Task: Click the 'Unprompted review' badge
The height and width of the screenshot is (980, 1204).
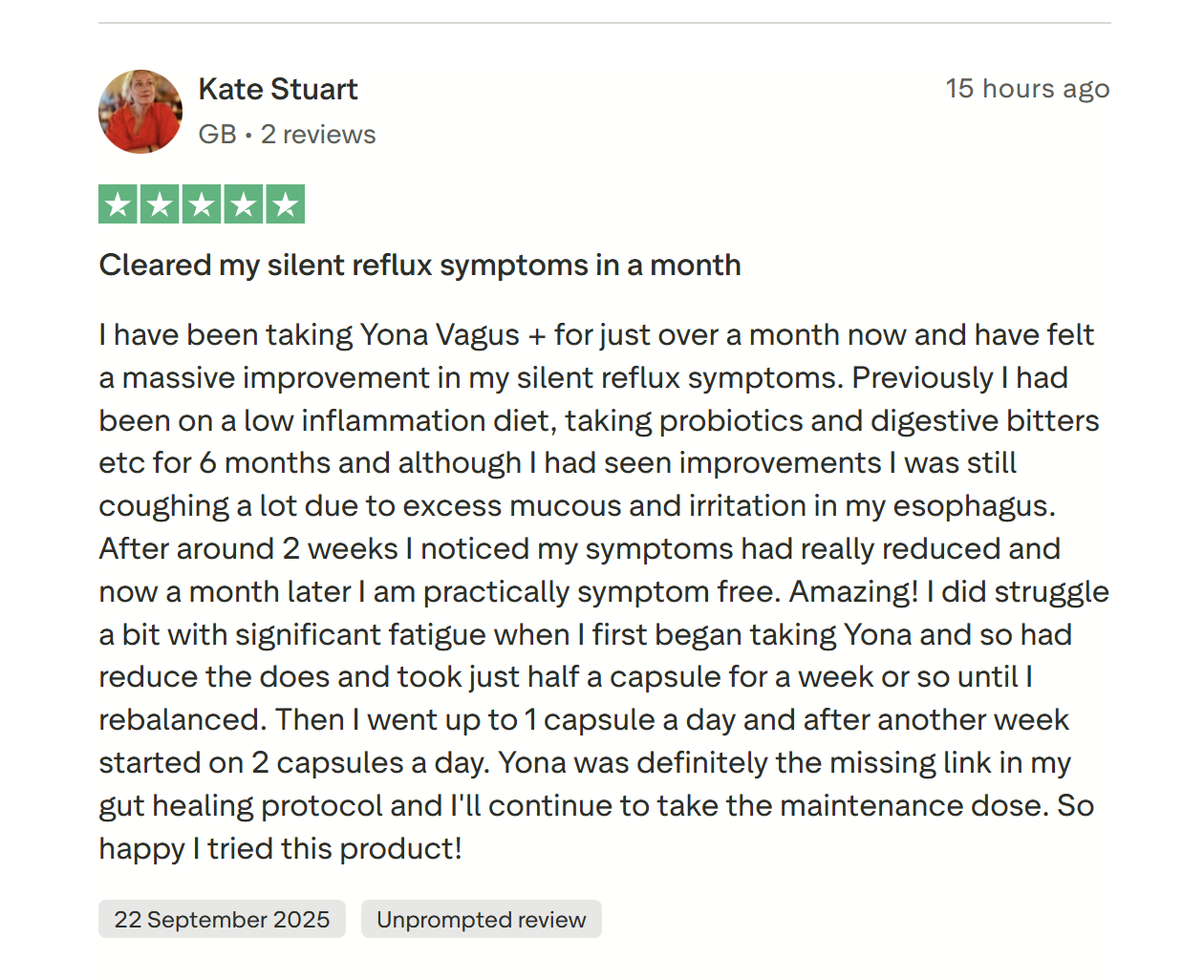Action: click(x=481, y=919)
